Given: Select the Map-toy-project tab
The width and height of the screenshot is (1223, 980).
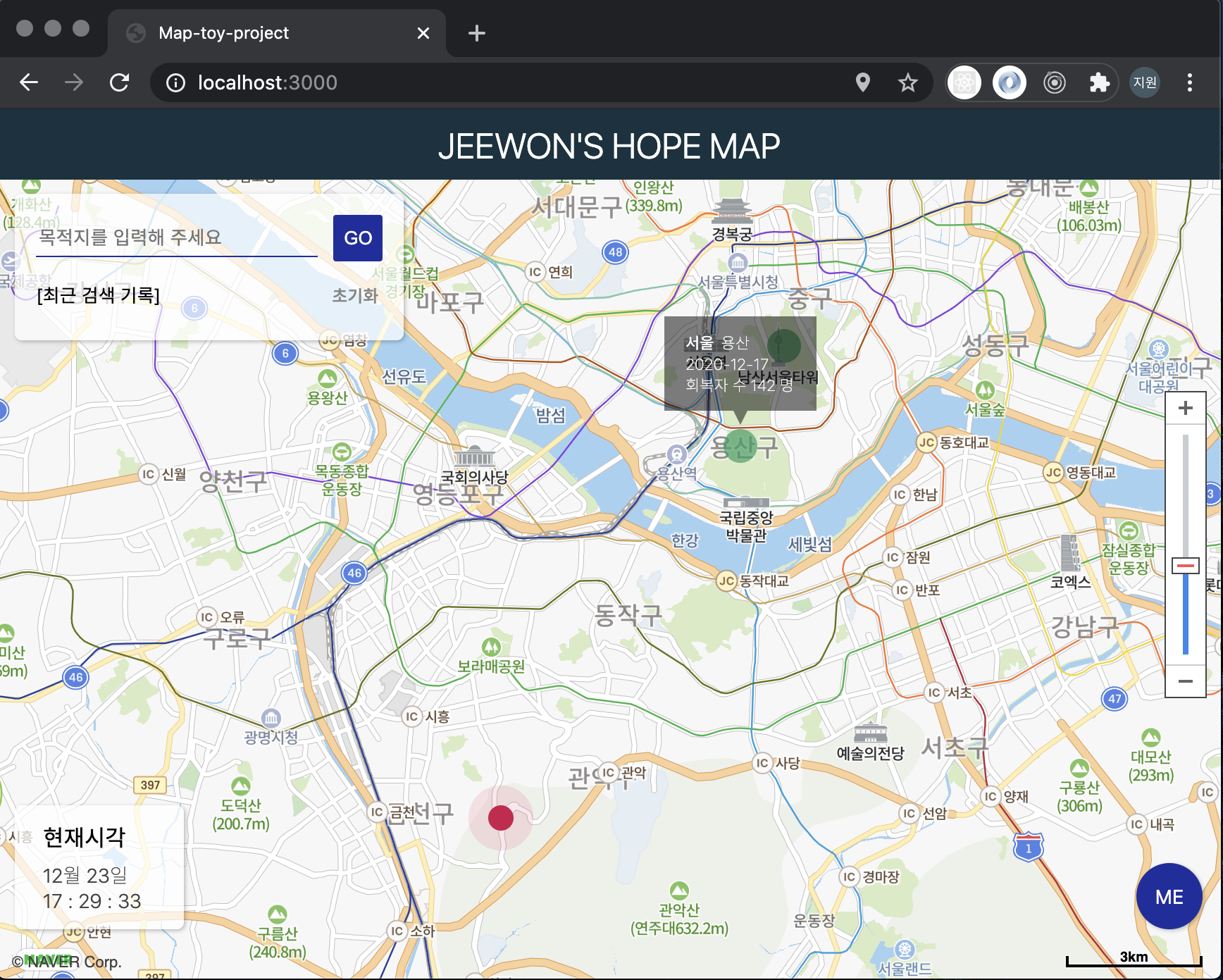Looking at the screenshot, I should click(277, 33).
